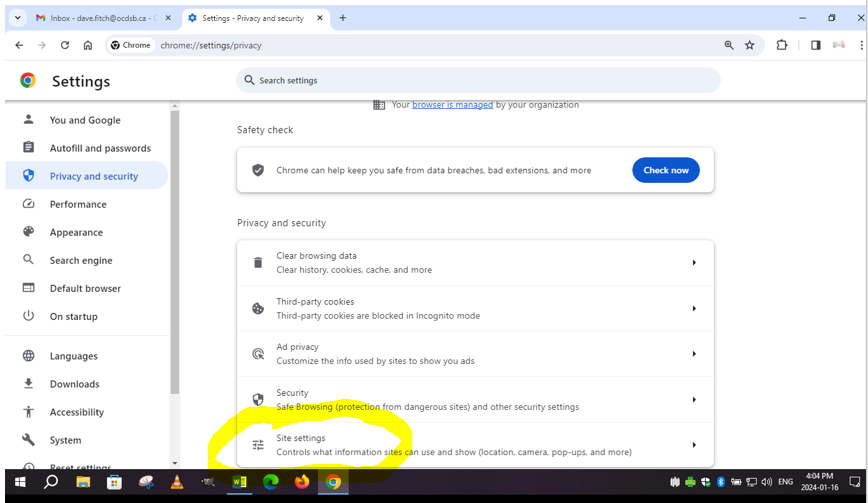This screenshot has width=868, height=503.
Task: Open Windows taskbar search
Action: point(51,483)
